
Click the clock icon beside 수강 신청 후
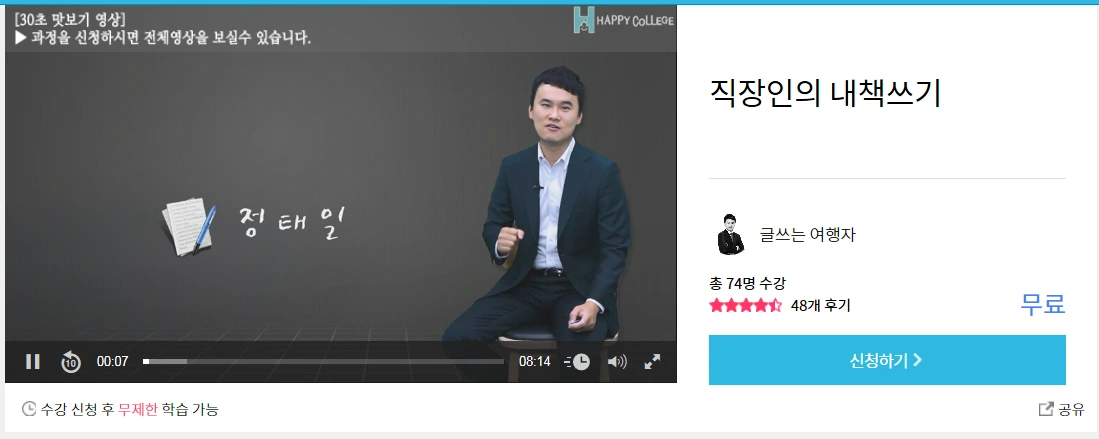click(29, 409)
